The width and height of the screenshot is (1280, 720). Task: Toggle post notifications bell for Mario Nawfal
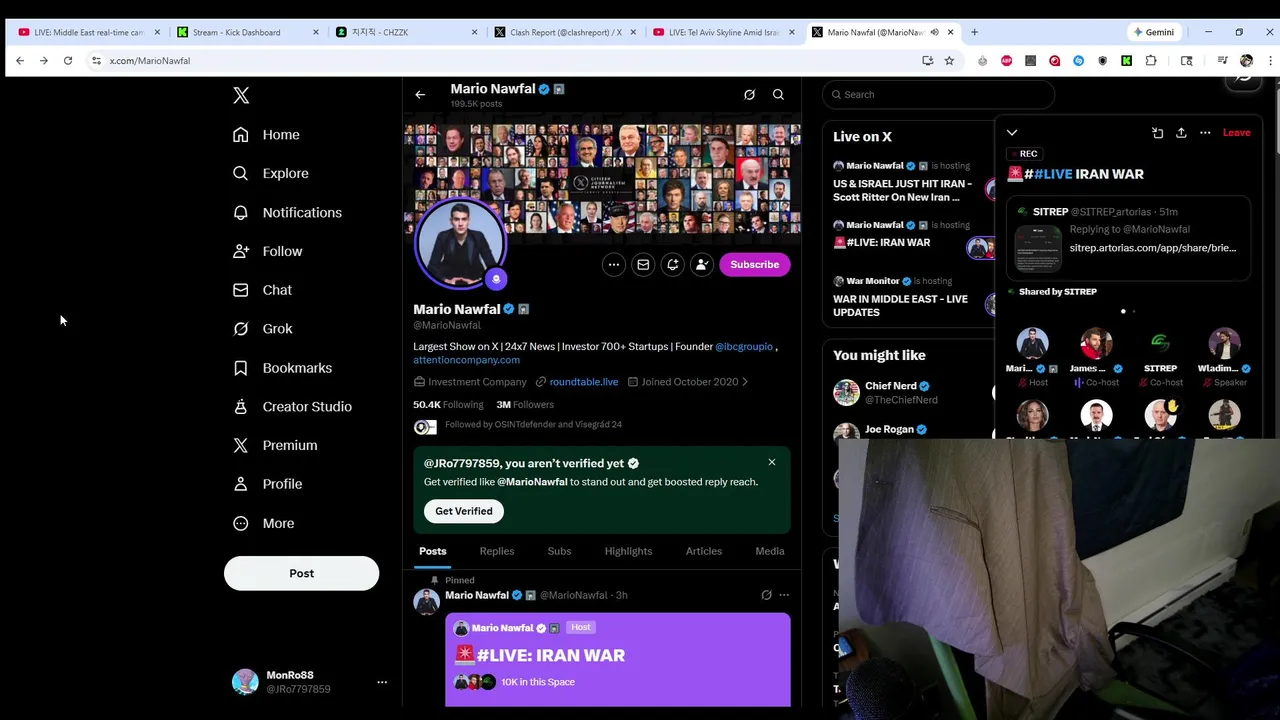[673, 265]
